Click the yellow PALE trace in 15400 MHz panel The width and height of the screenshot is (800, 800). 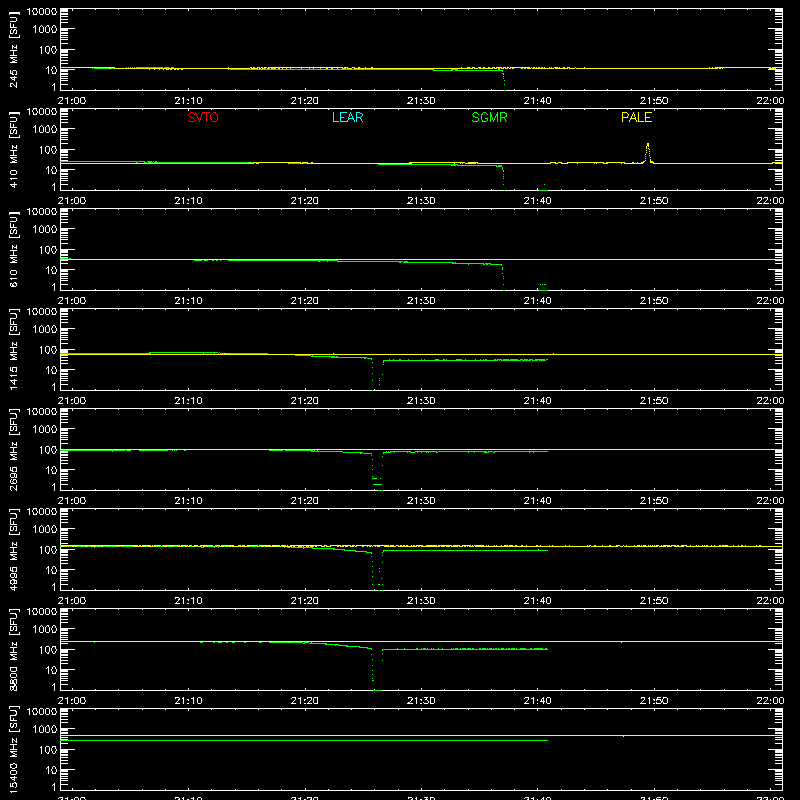421,736
